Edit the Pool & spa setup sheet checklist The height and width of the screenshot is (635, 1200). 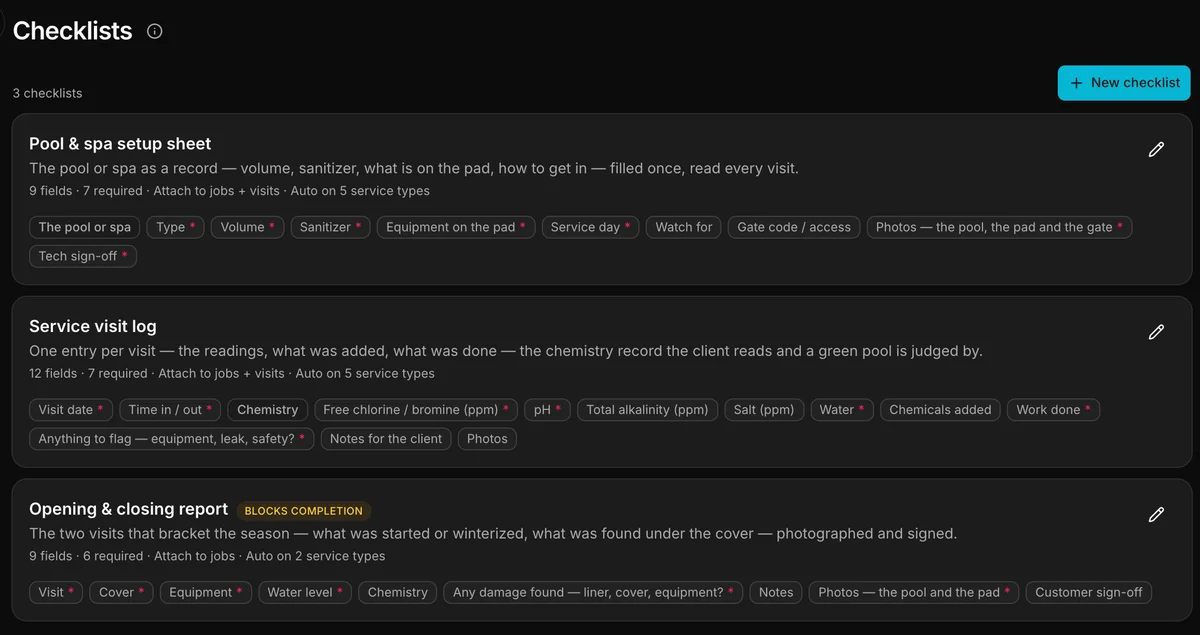[x=1156, y=149]
